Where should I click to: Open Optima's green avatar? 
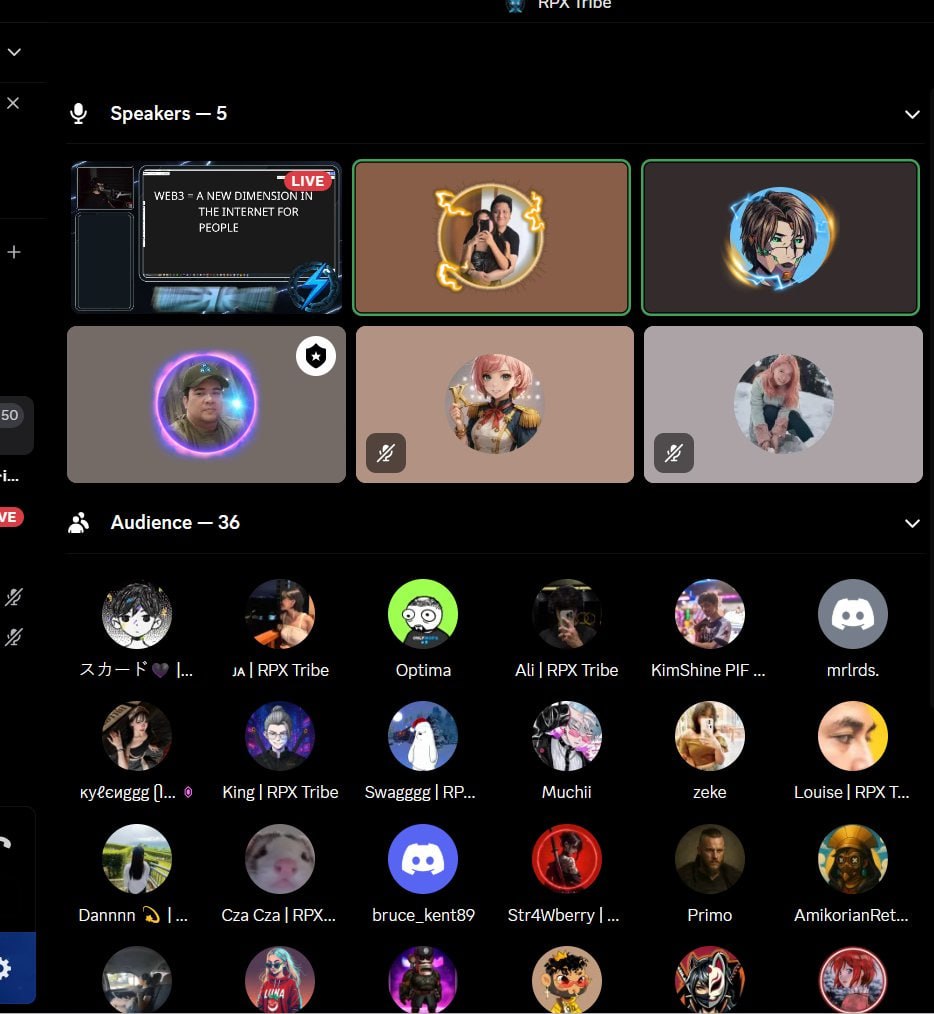click(x=423, y=614)
